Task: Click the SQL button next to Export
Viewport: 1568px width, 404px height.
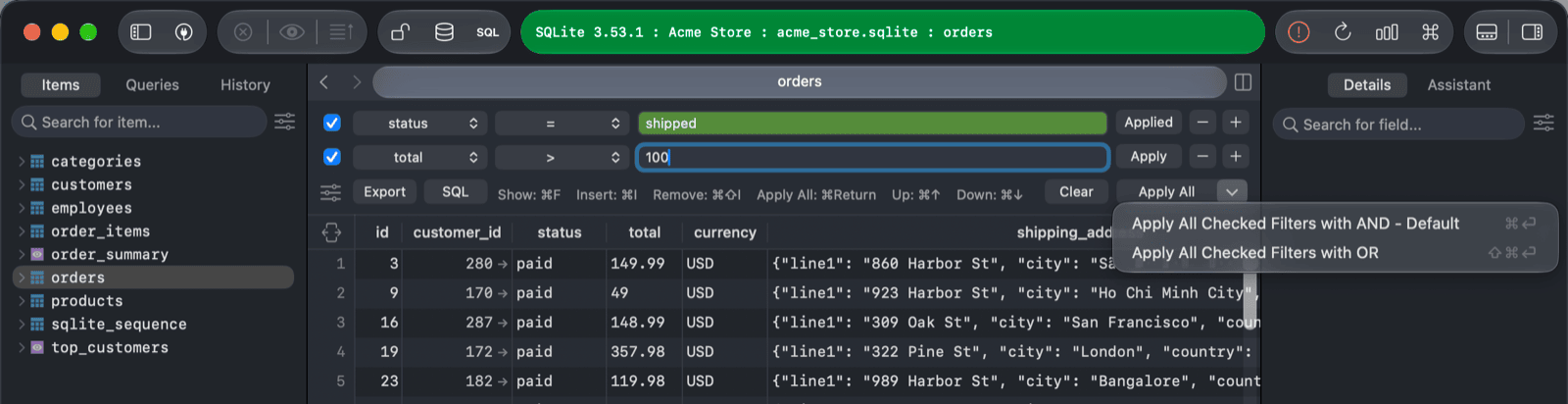Action: coord(455,192)
